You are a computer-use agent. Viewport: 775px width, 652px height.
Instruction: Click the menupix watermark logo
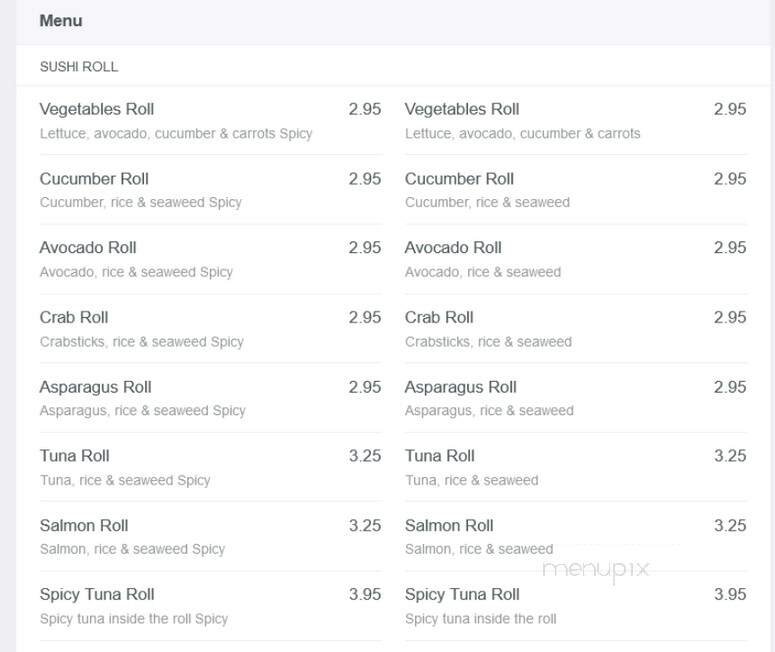point(596,569)
